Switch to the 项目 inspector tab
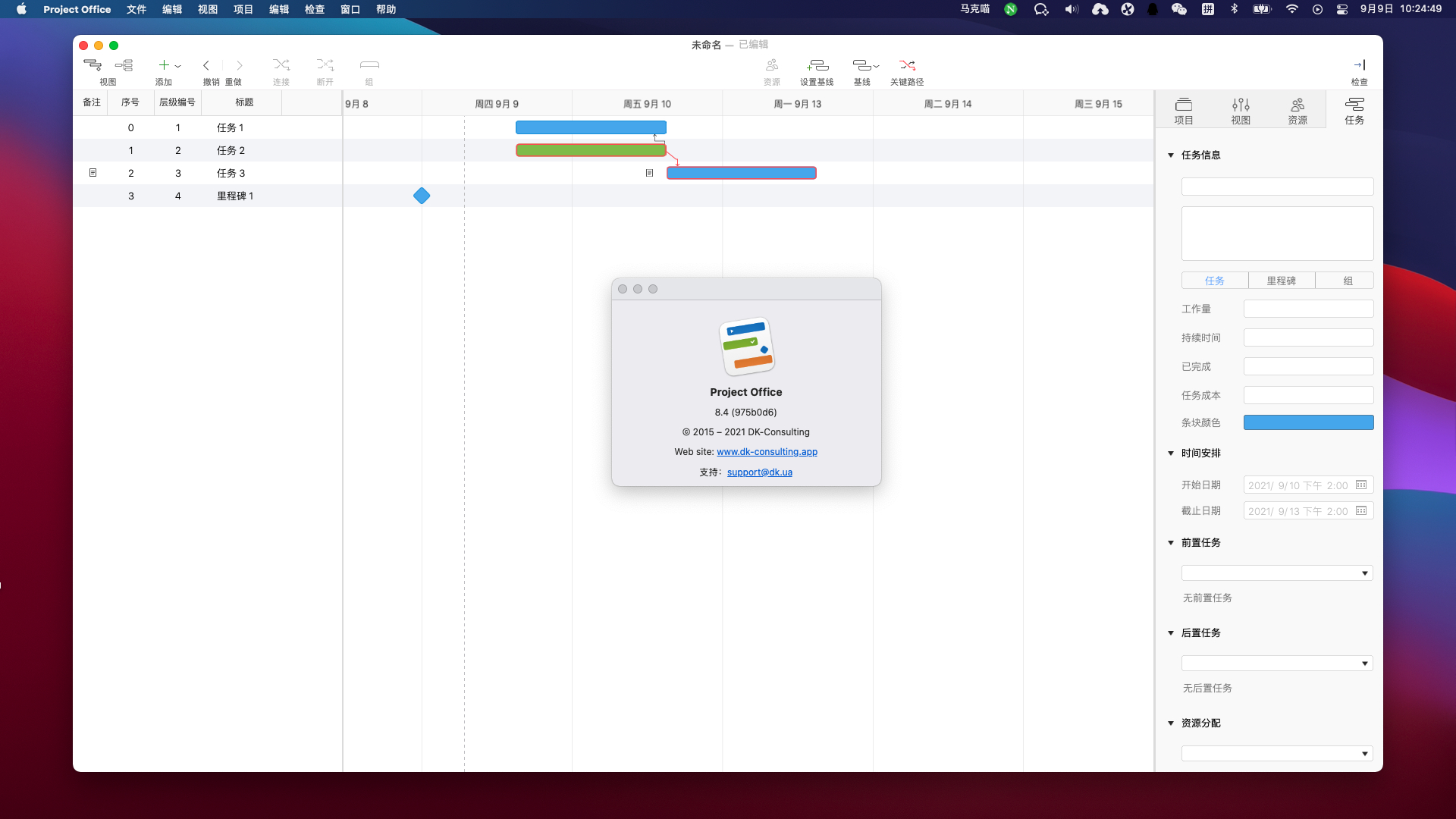Image resolution: width=1456 pixels, height=819 pixels. click(1184, 111)
